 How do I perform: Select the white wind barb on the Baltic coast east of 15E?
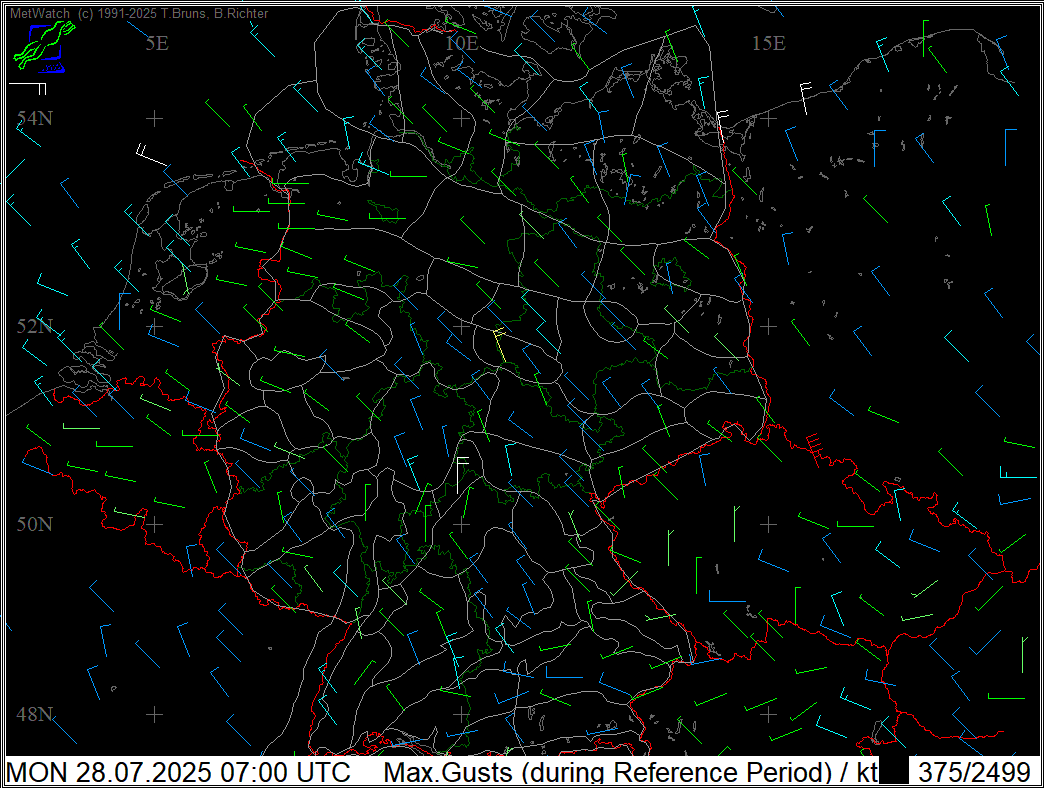(804, 98)
